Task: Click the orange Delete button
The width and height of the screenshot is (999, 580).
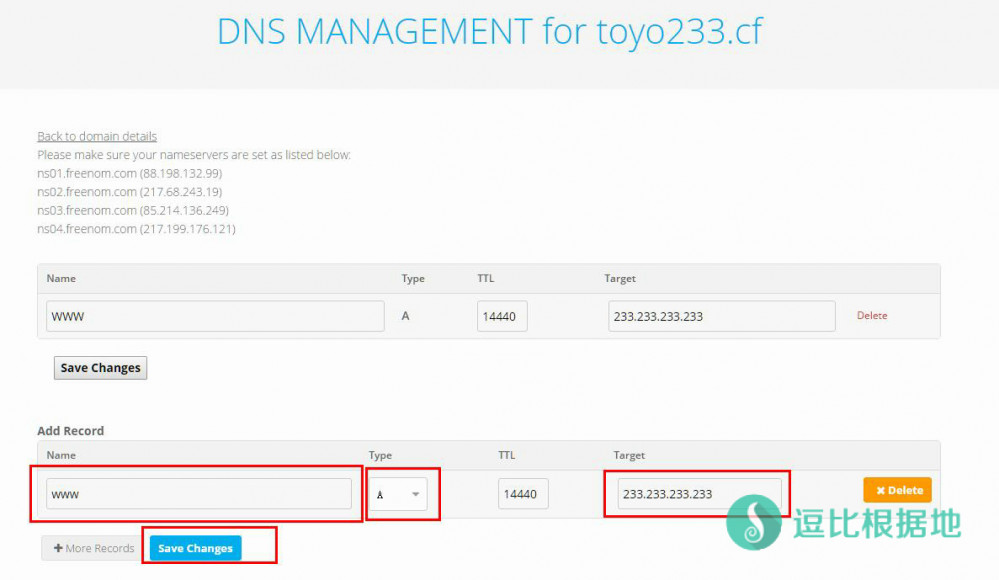Action: pyautogui.click(x=897, y=490)
